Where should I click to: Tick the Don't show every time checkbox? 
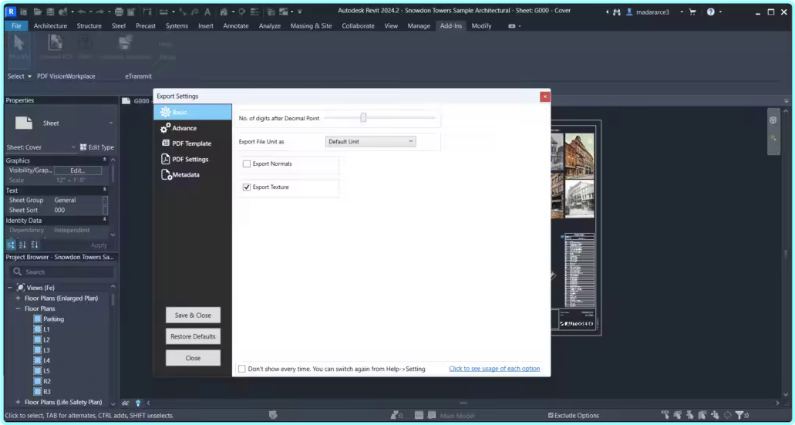pos(242,369)
